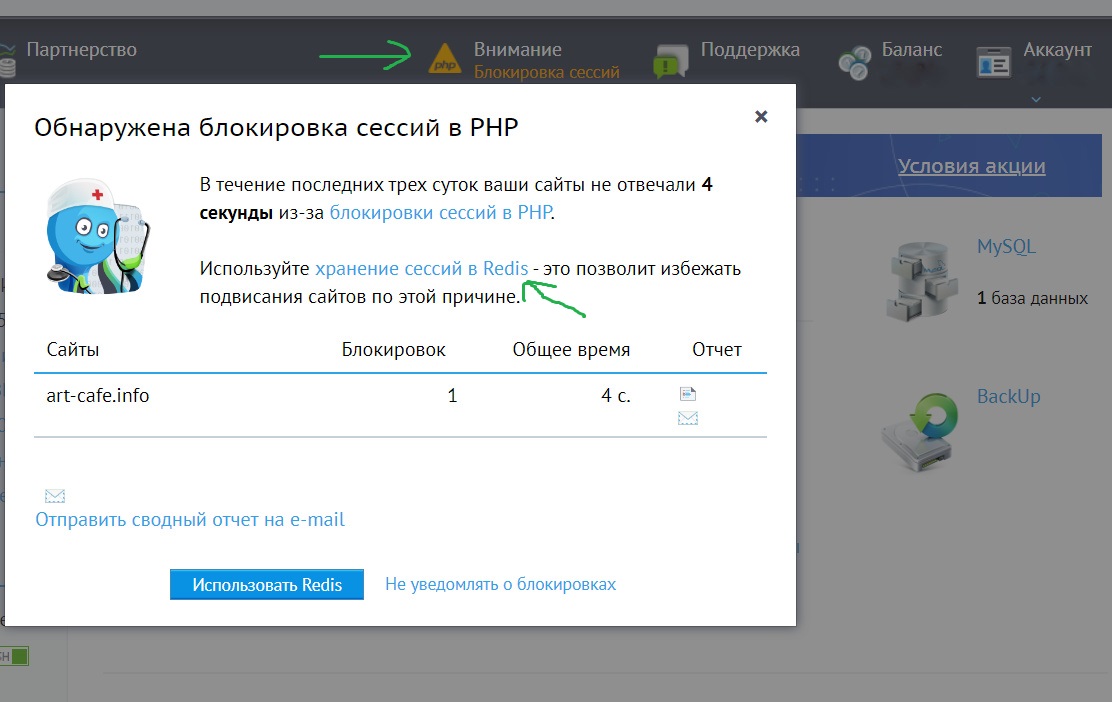The height and width of the screenshot is (702, 1112).
Task: Click the Блокировок column header
Action: 394,350
